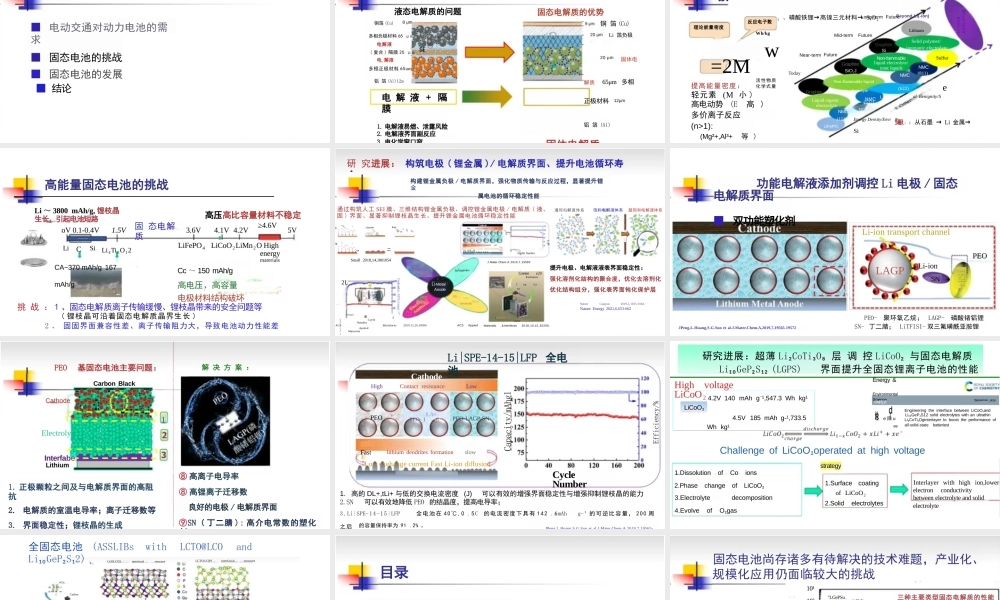Click the boxed label 电解液 + 隔膜

coord(415,98)
